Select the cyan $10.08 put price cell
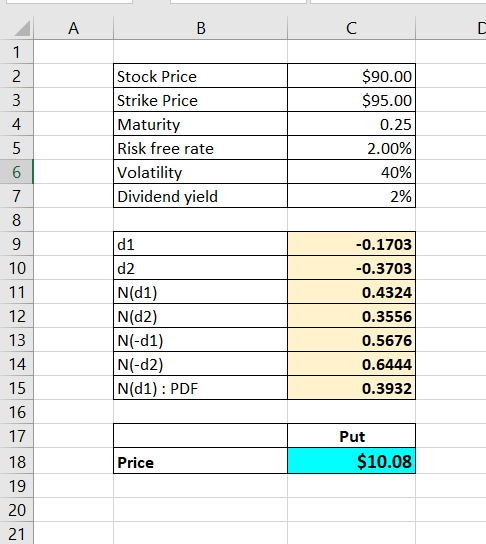 pyautogui.click(x=351, y=461)
